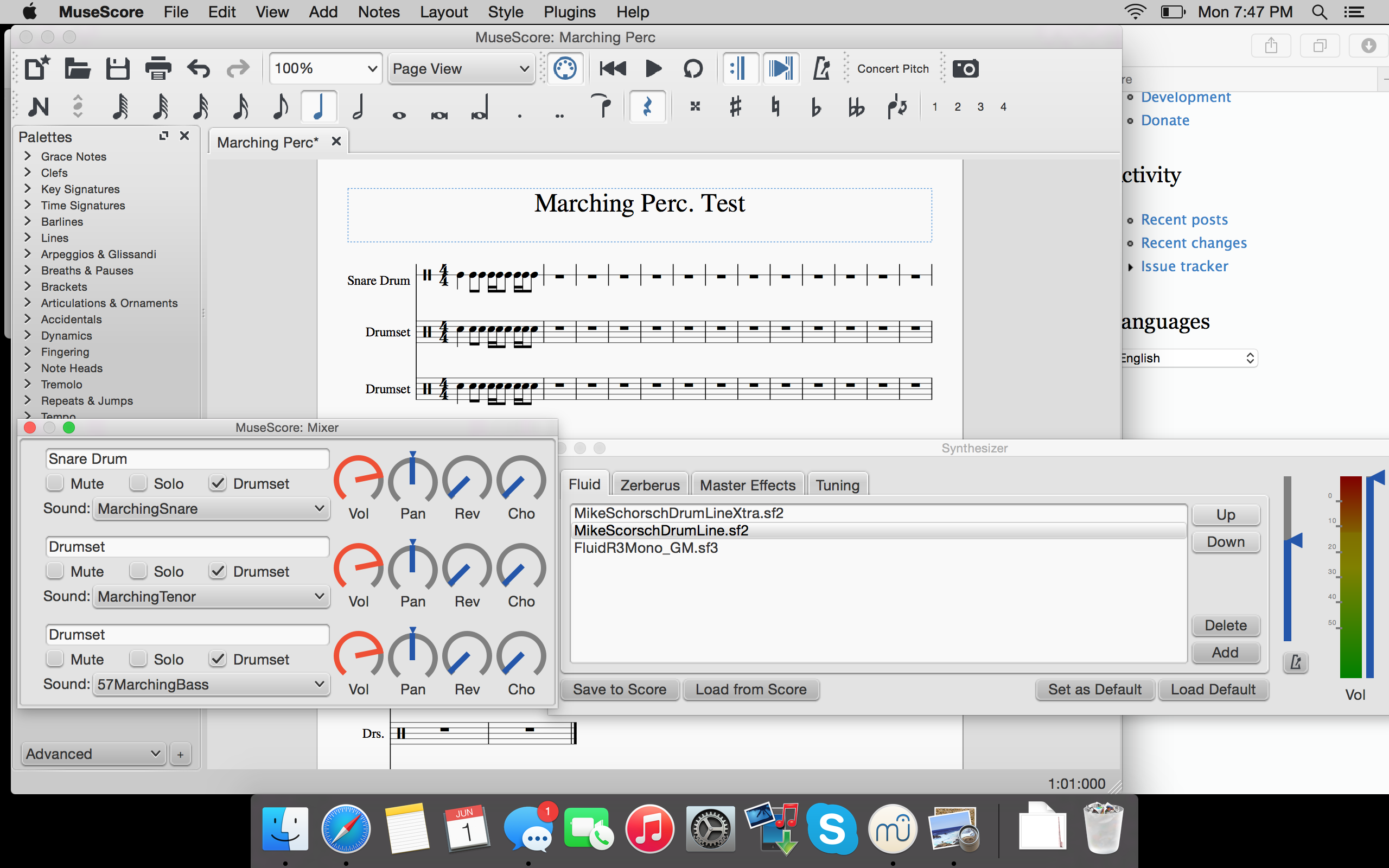Select the eighth note duration
Image resolution: width=1389 pixels, height=868 pixels.
[x=280, y=106]
